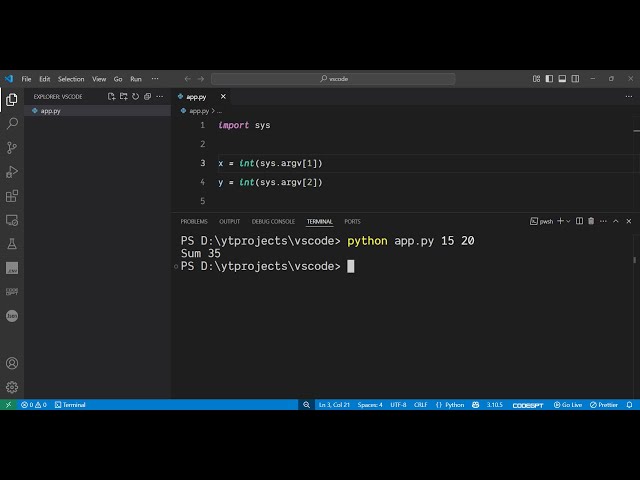This screenshot has height=480, width=640.
Task: Collapse all folders in Explorer
Action: click(147, 96)
